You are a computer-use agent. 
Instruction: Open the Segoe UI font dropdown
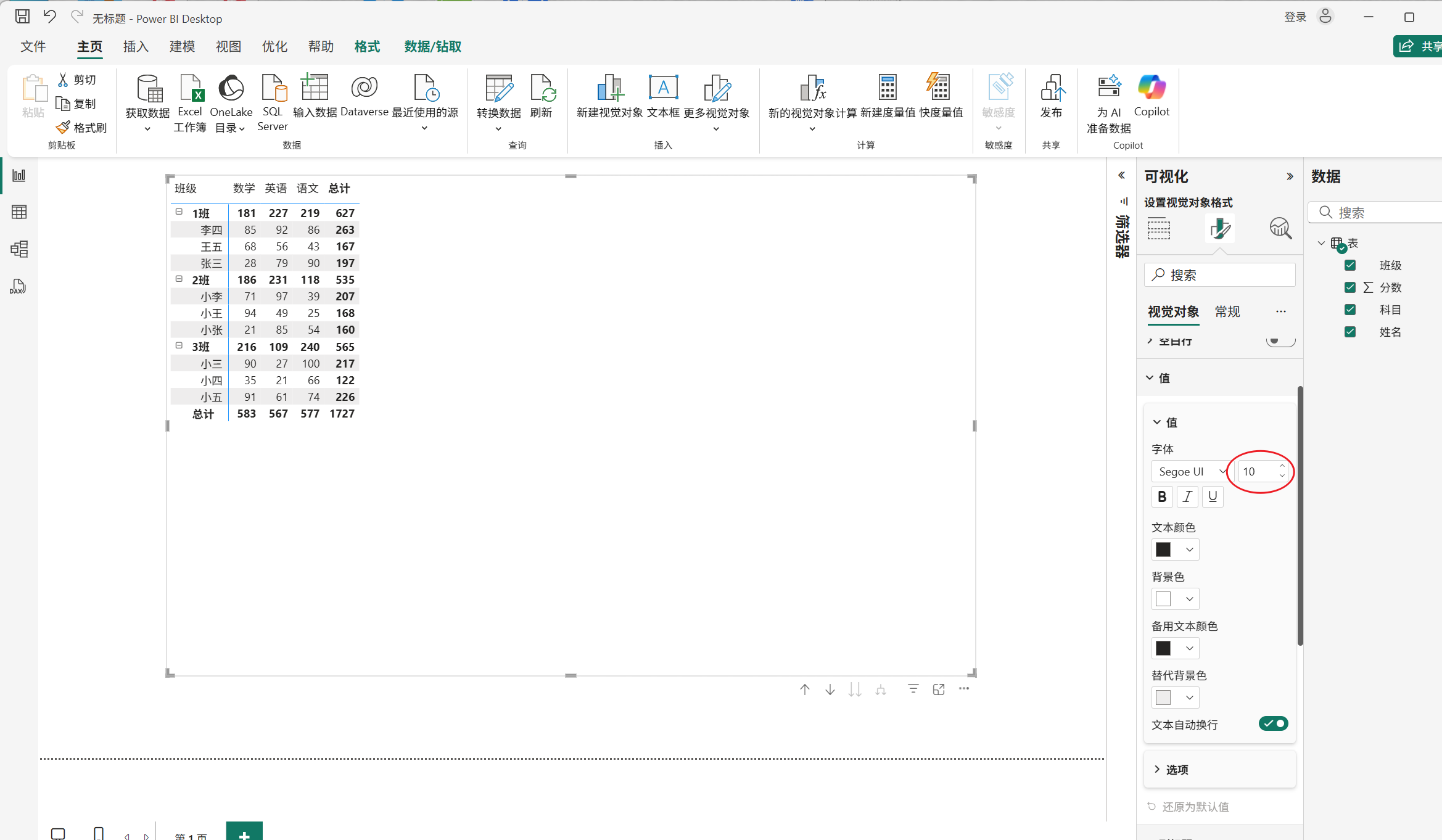1191,472
